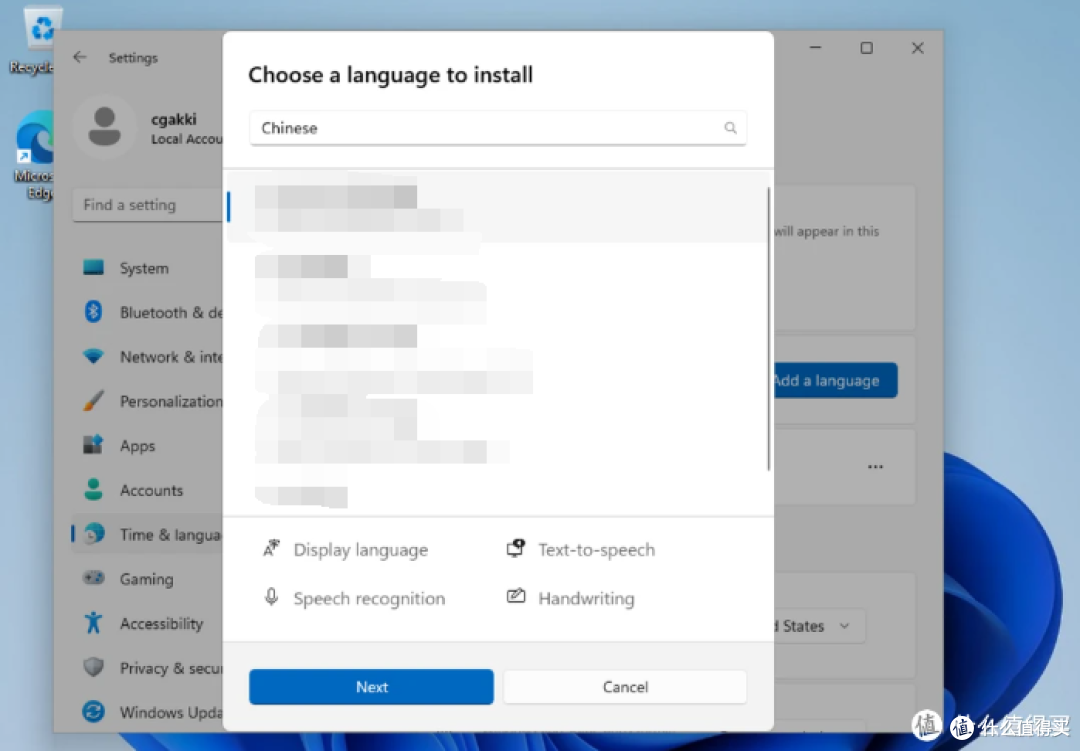Click Speech recognition label text

tap(369, 598)
